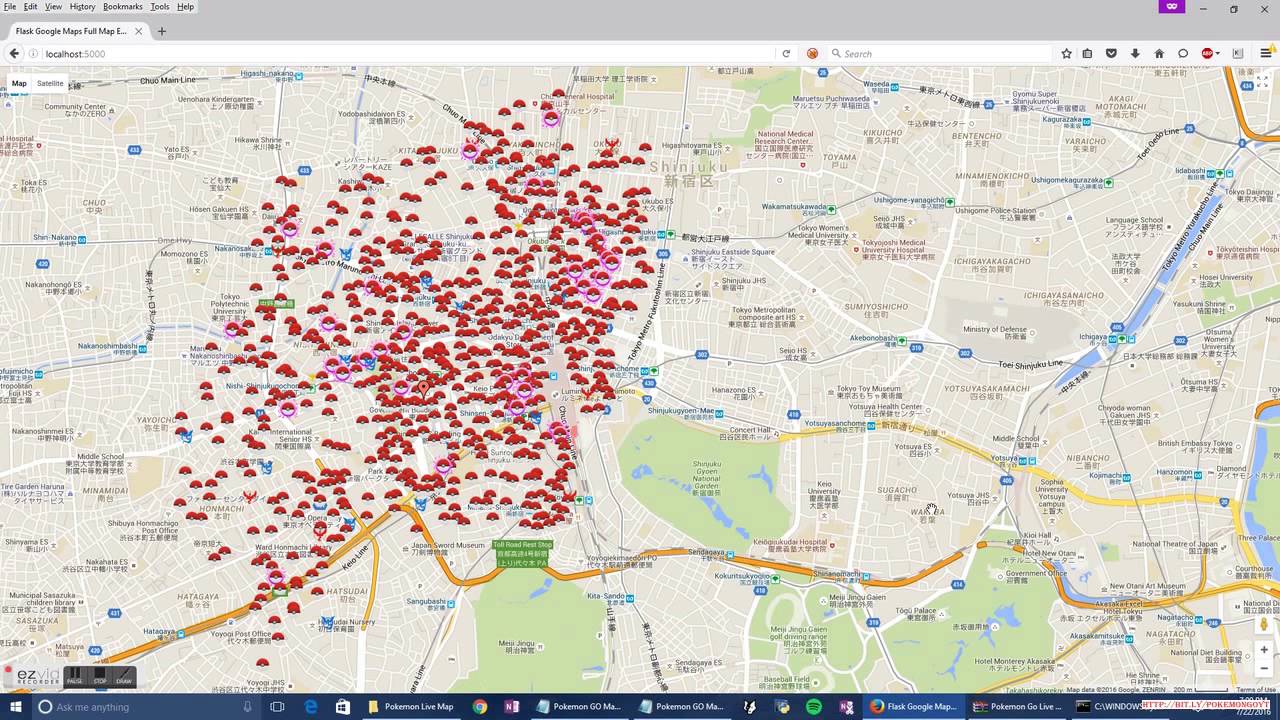Launch Microsoft Edge from the taskbar
The height and width of the screenshot is (720, 1280).
[x=311, y=707]
